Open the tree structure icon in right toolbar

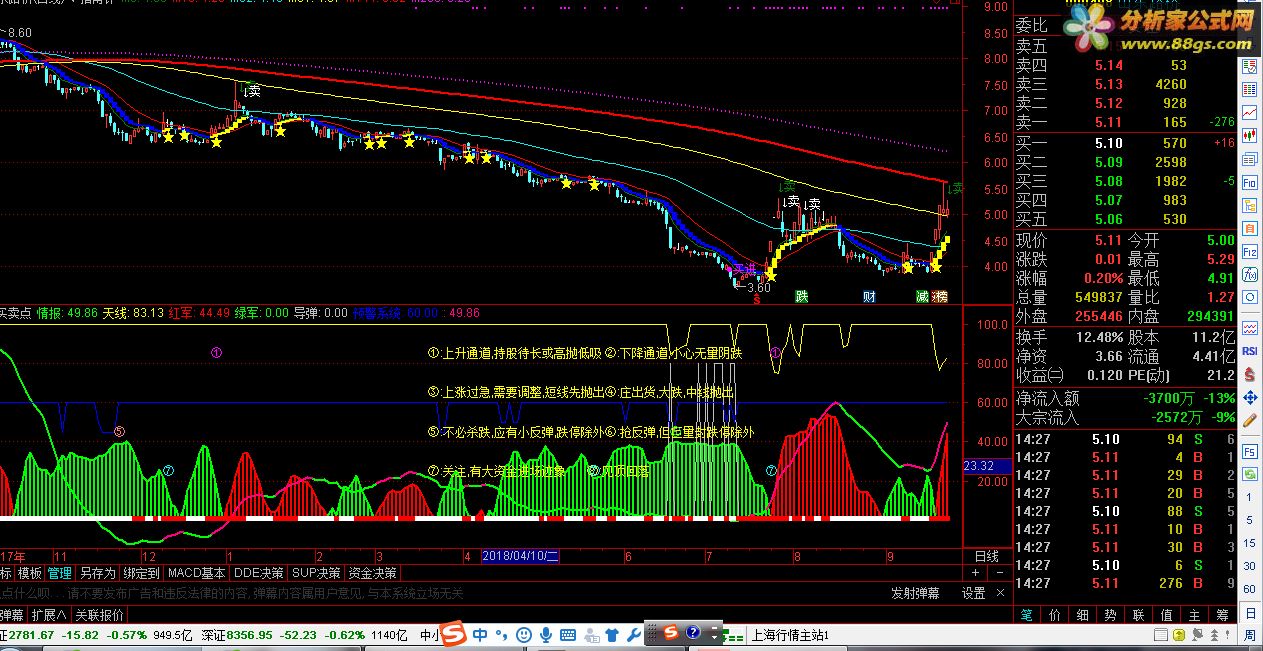[x=1248, y=207]
